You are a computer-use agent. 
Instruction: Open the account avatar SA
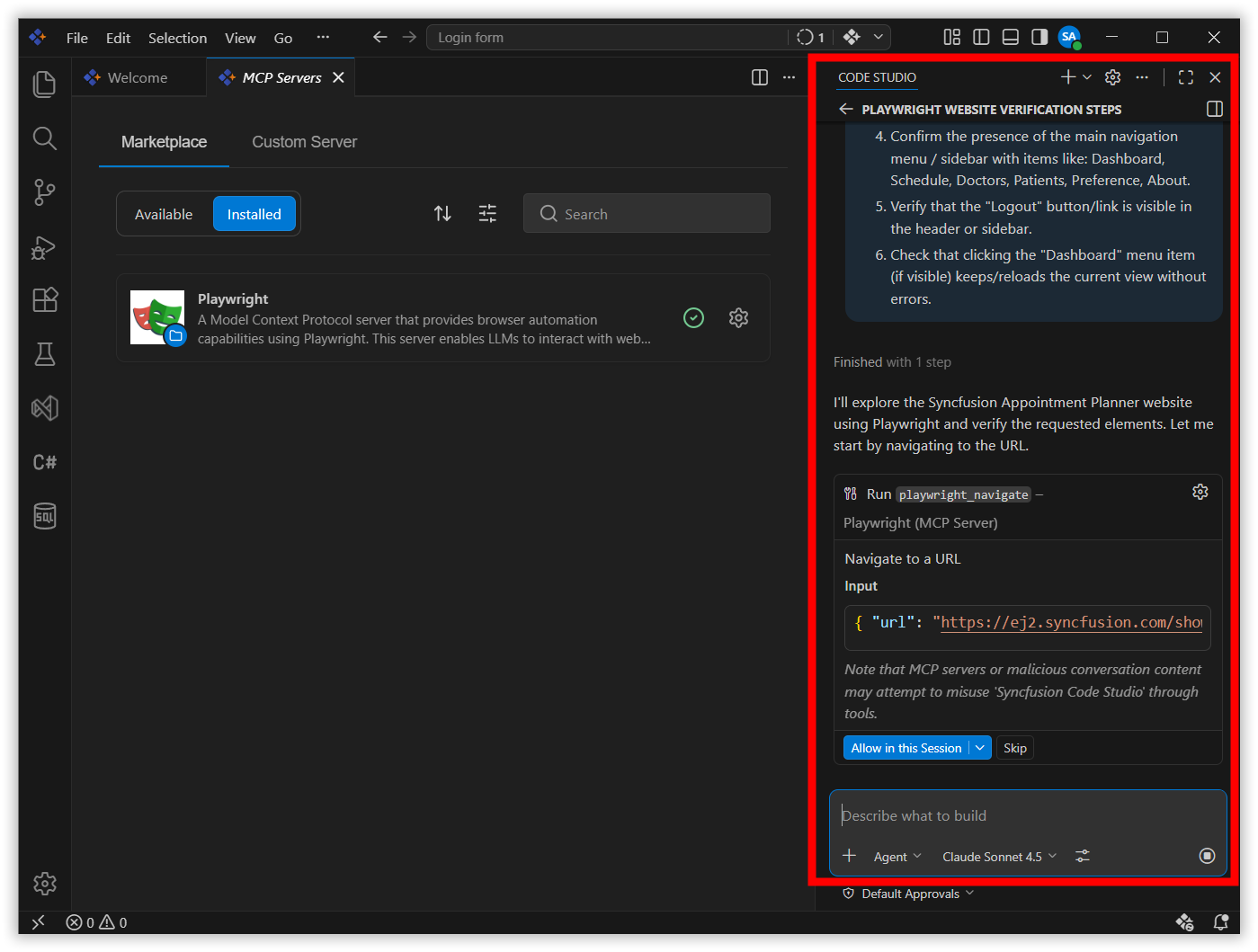(x=1069, y=37)
